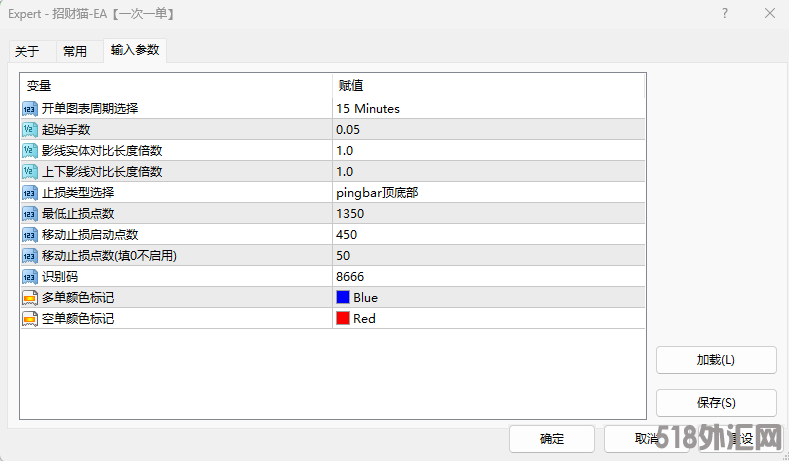Viewport: 789px width, 461px height.
Task: Select the 1.0 value for 上下影线对比长度倍数
Action: pos(345,172)
